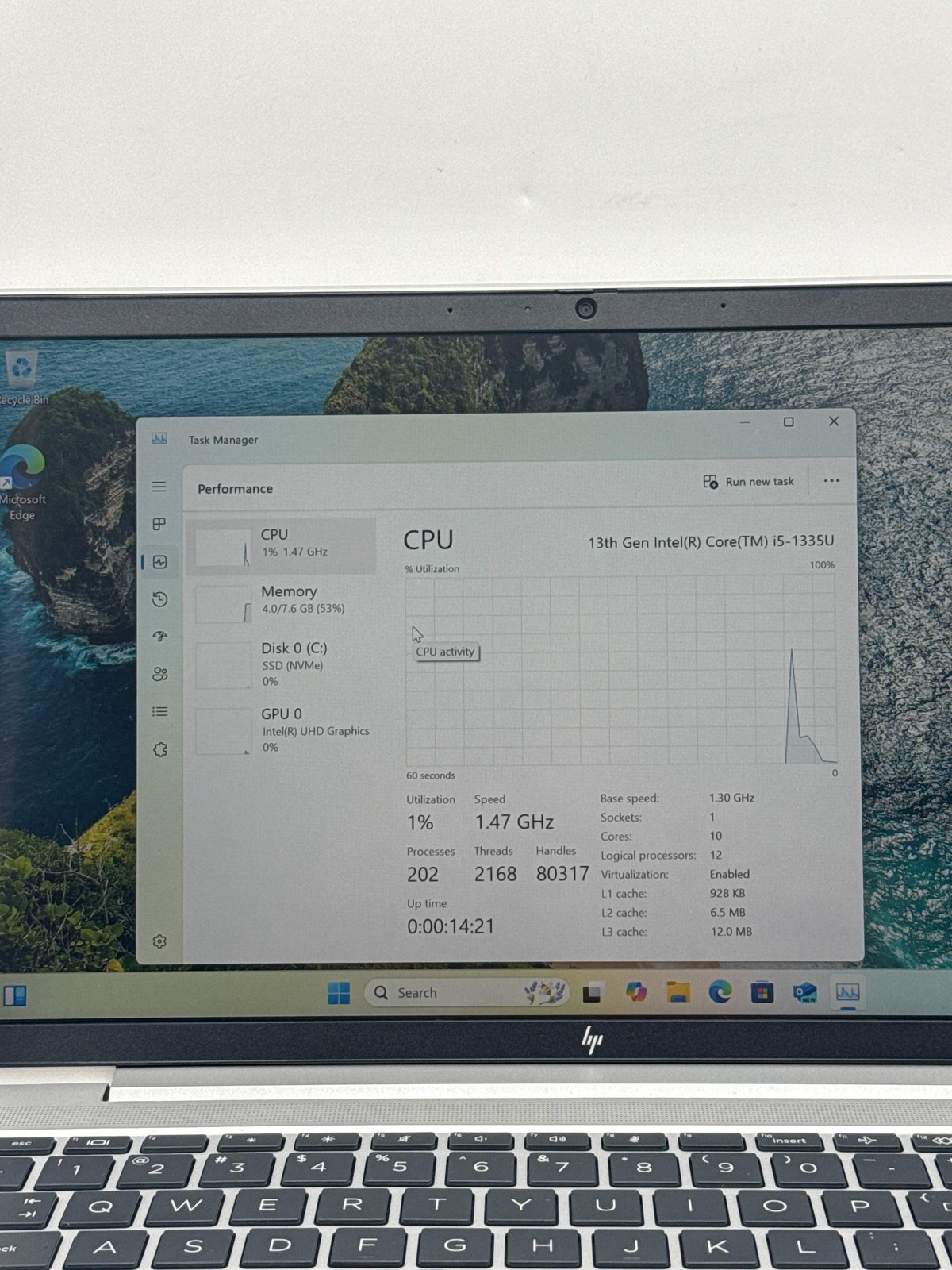Open File Explorer from the taskbar
This screenshot has height=1270, width=952.
(x=678, y=992)
